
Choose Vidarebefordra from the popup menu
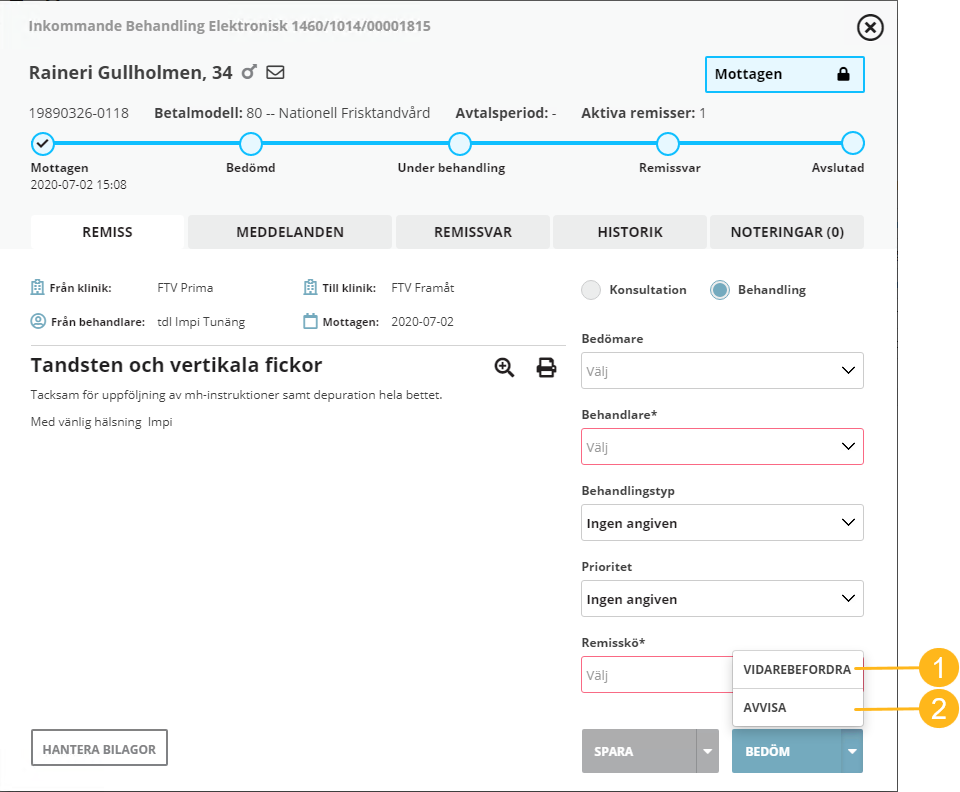(797, 670)
